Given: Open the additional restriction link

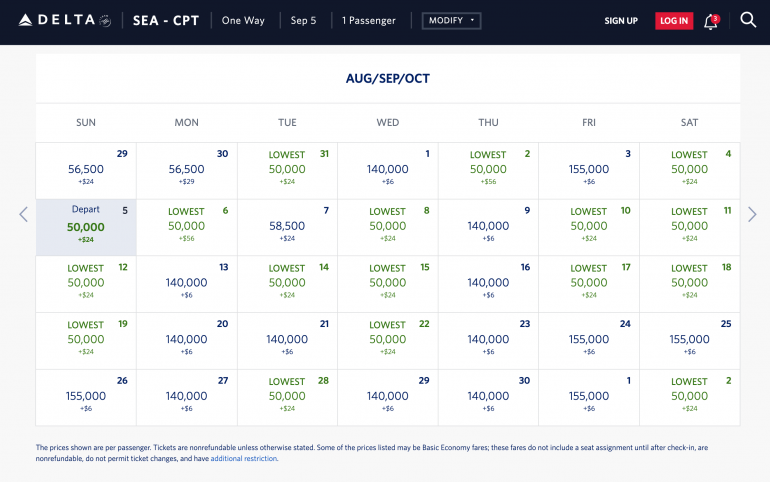Looking at the screenshot, I should [x=244, y=459].
